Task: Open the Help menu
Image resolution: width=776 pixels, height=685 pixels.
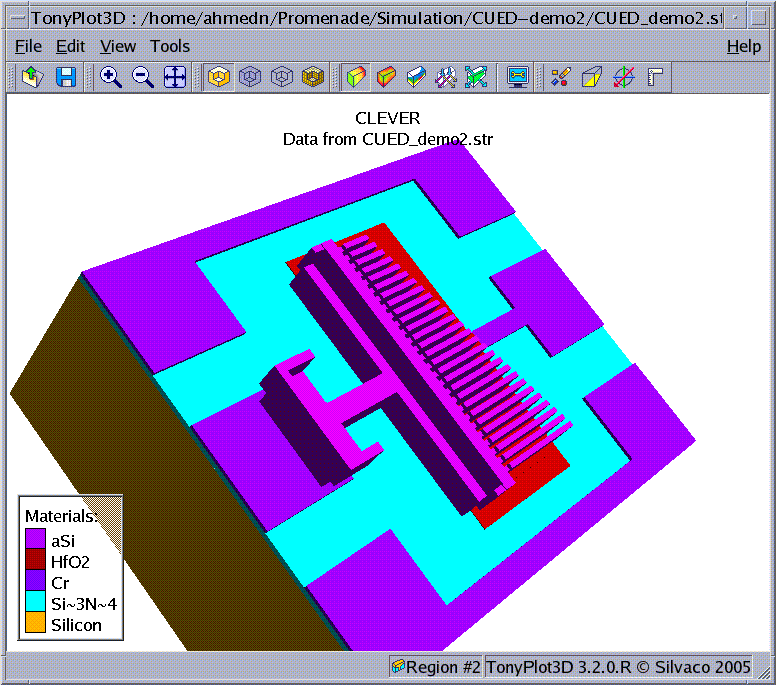Action: click(744, 47)
